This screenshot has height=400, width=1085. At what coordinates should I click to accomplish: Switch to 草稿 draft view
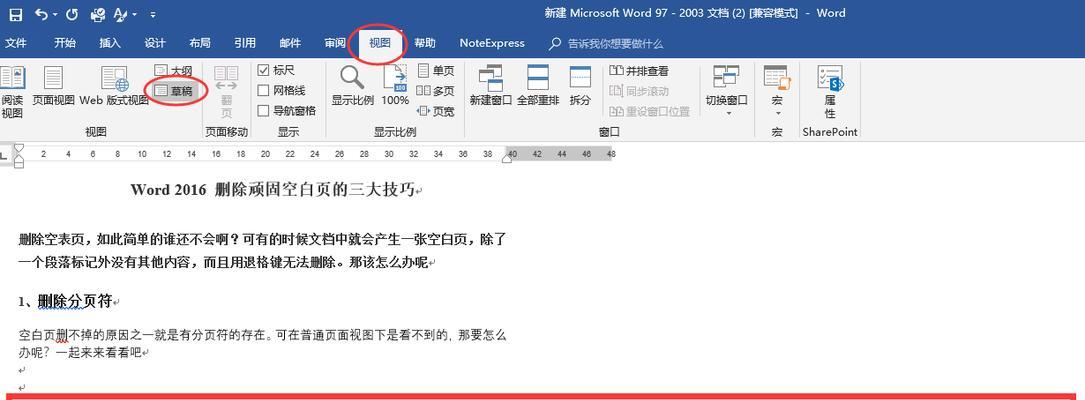point(173,91)
